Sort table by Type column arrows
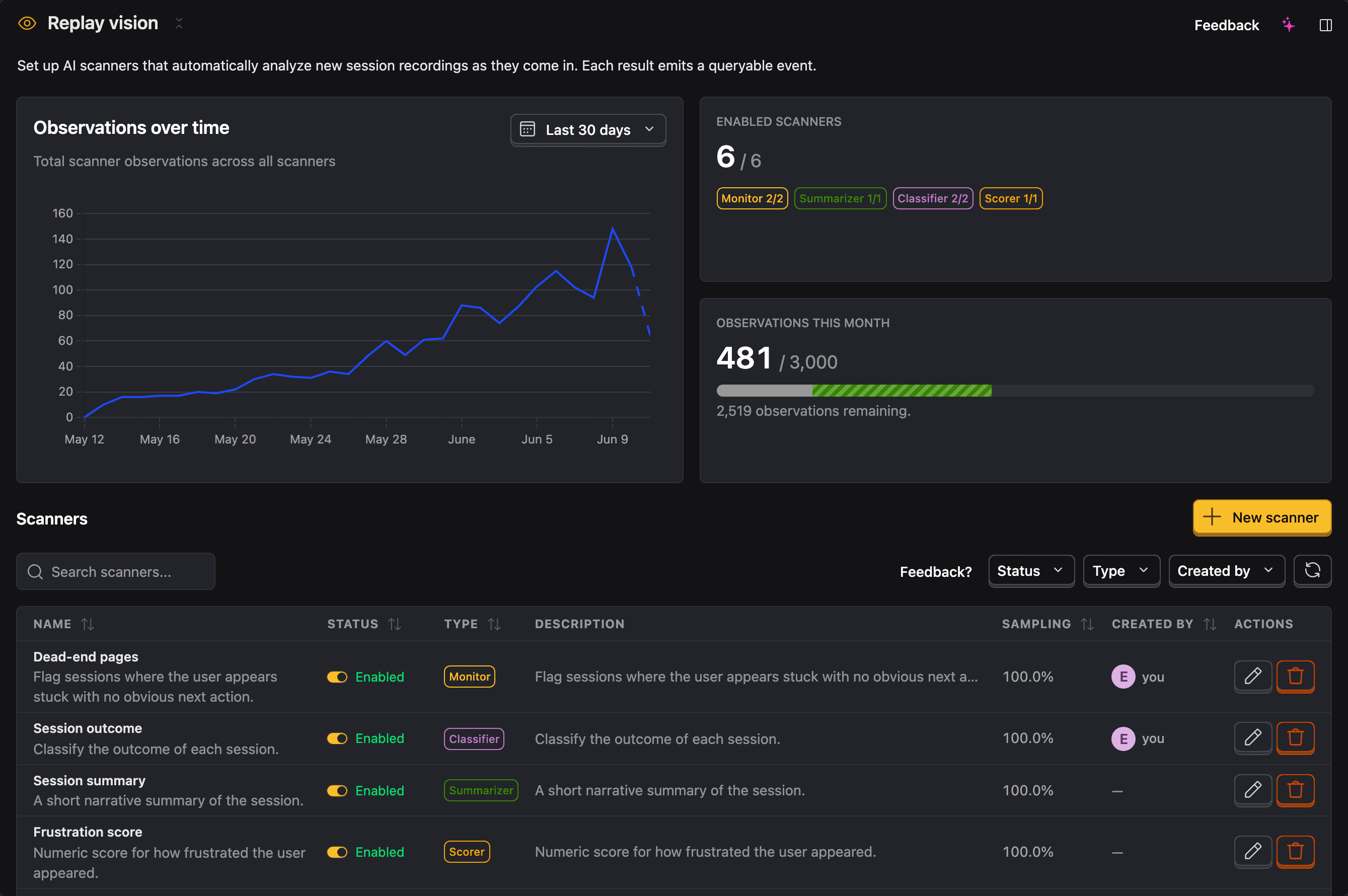The image size is (1348, 896). (494, 624)
